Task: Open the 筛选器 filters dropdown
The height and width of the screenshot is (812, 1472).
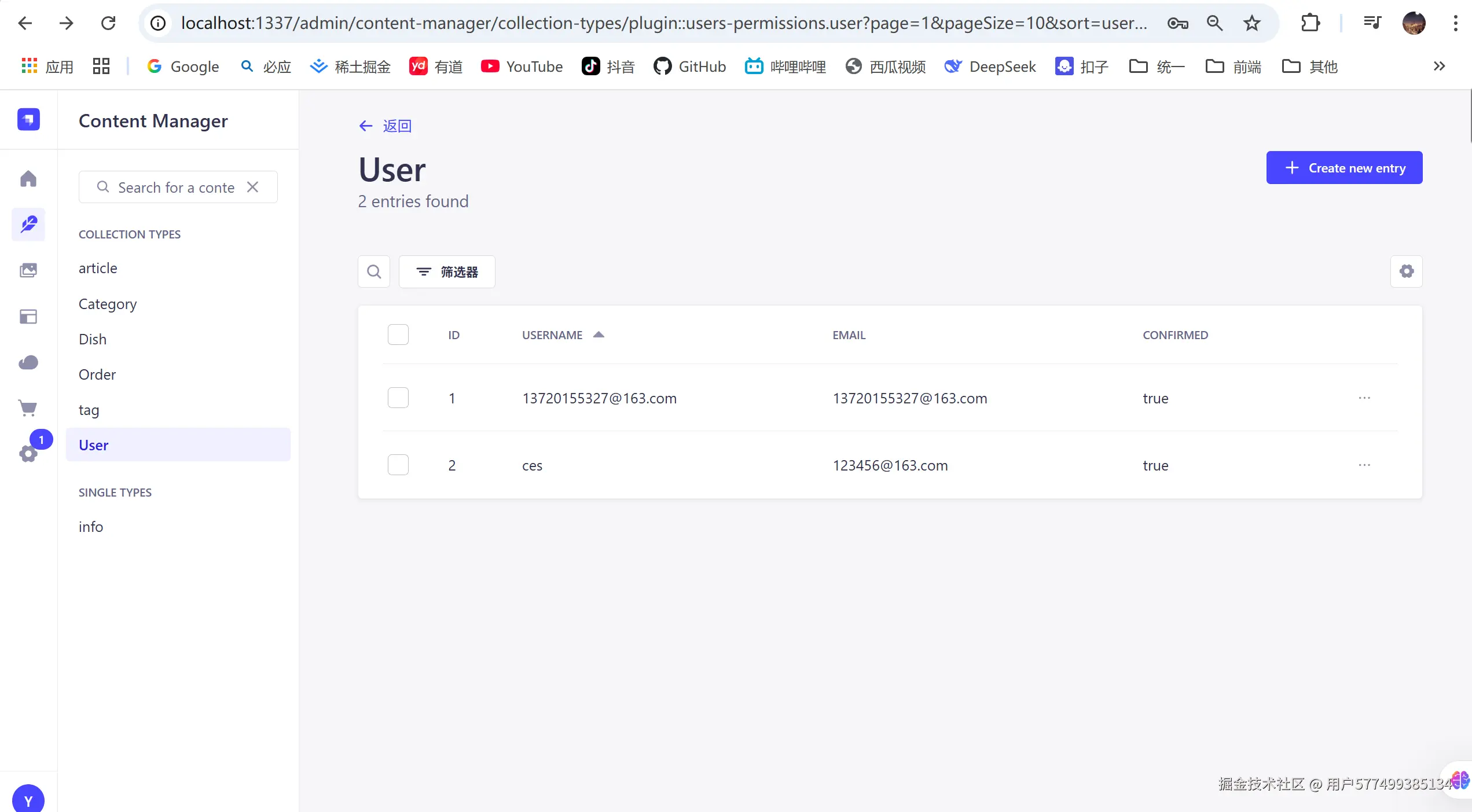Action: coord(447,271)
